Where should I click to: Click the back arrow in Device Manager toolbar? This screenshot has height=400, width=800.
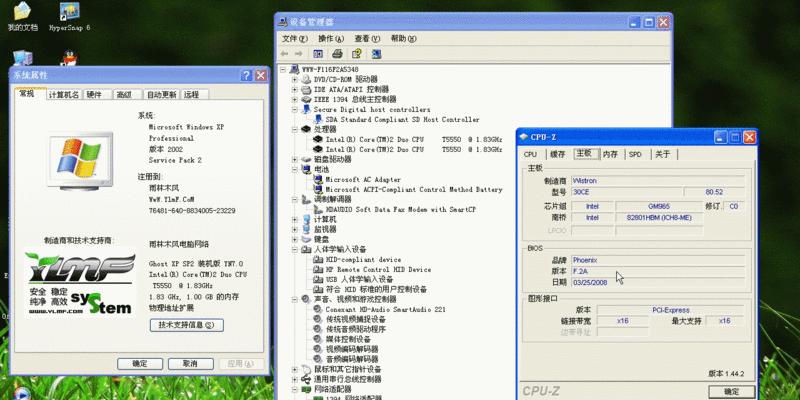tap(285, 54)
